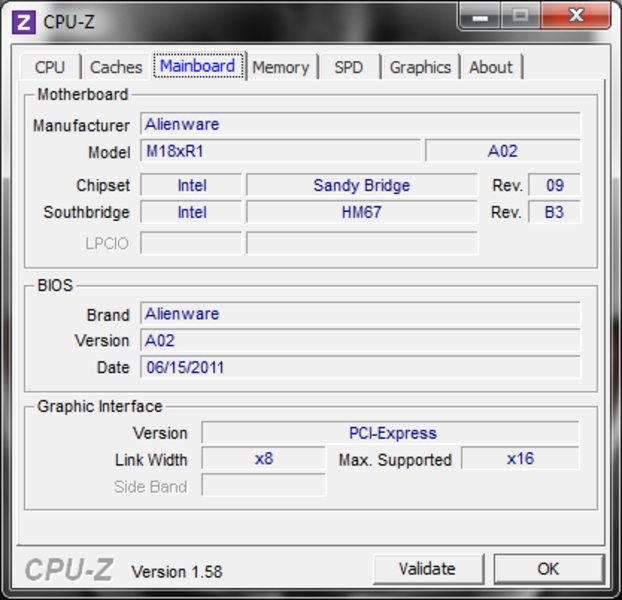
Task: Select the Model value M18xR1
Action: pos(280,151)
